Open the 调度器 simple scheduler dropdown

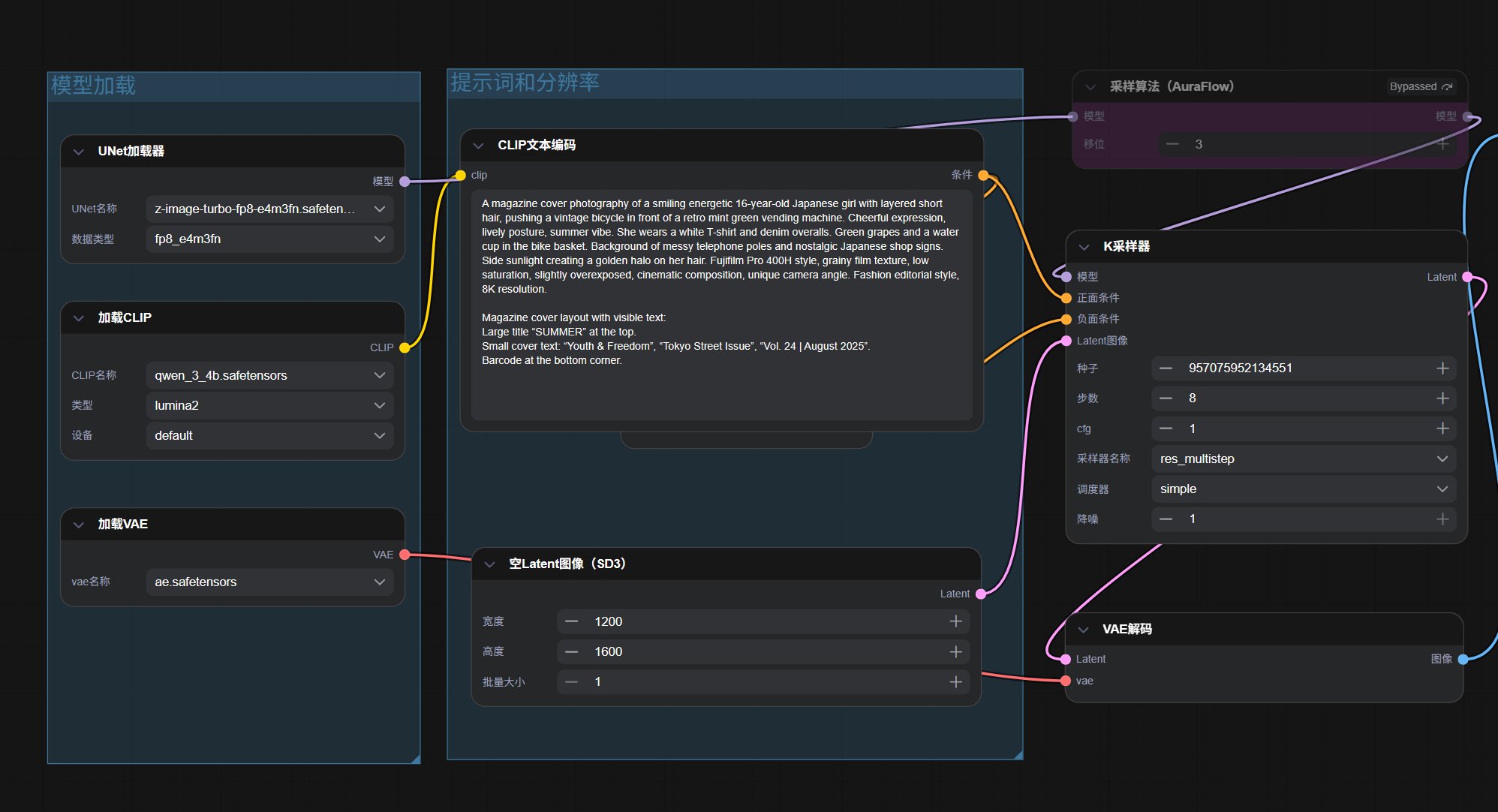pyautogui.click(x=1303, y=489)
